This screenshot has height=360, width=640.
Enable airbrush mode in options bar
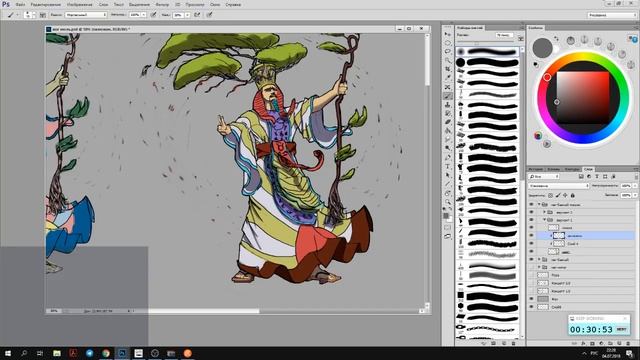tap(197, 15)
